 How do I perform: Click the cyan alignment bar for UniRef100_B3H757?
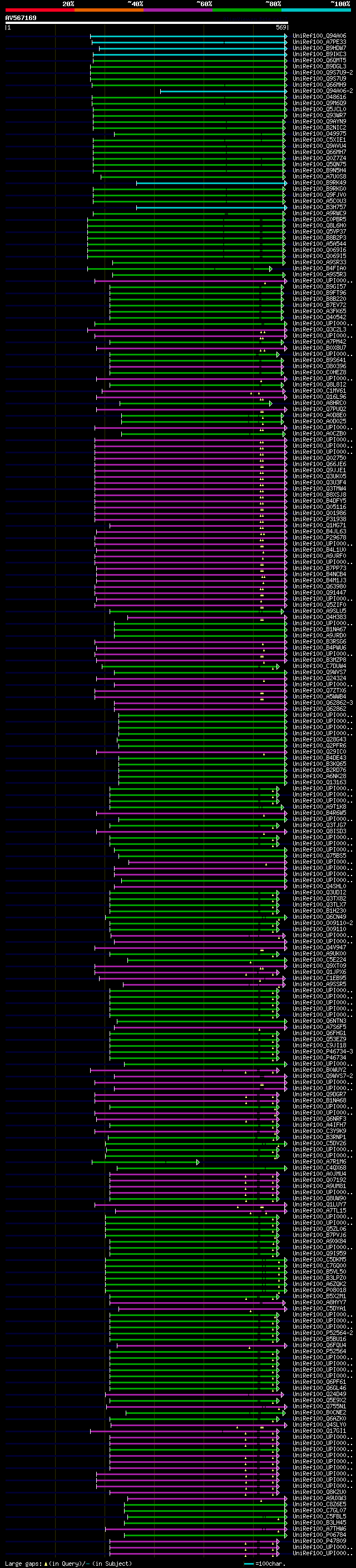pos(212,207)
